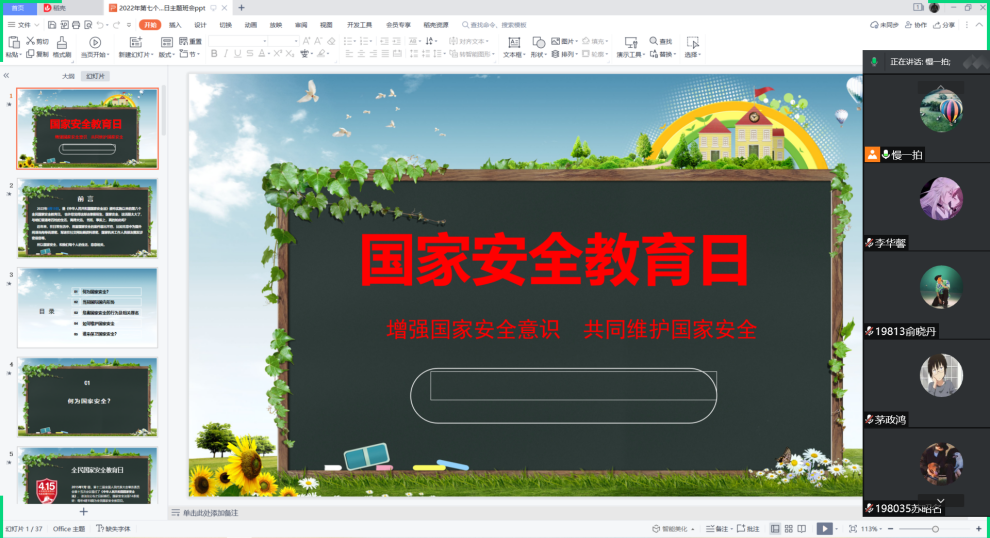Click the 分享 (Share) button
Image resolution: width=990 pixels, height=538 pixels.
(x=943, y=24)
